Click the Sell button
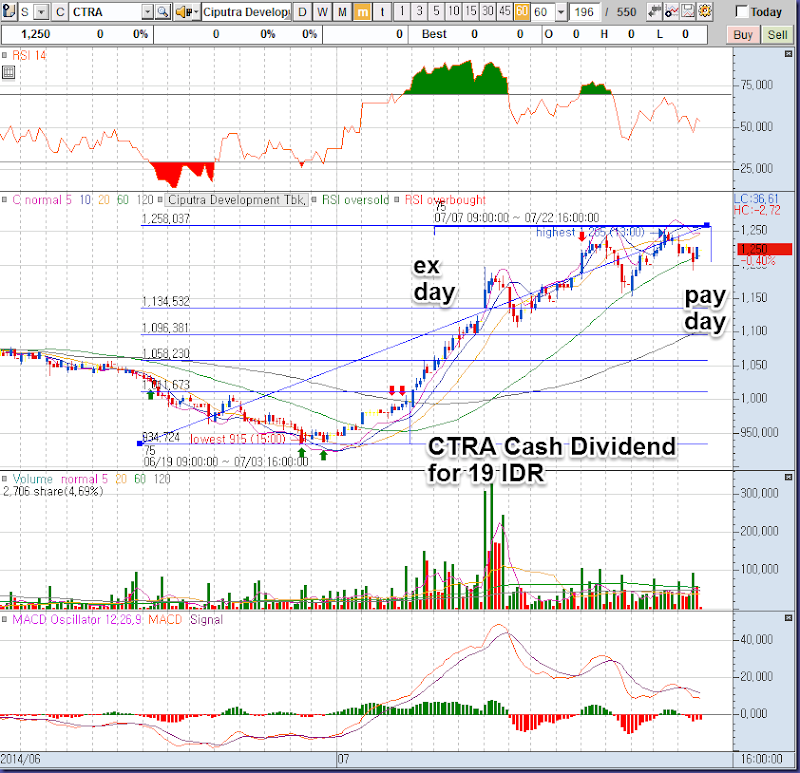 (x=778, y=35)
